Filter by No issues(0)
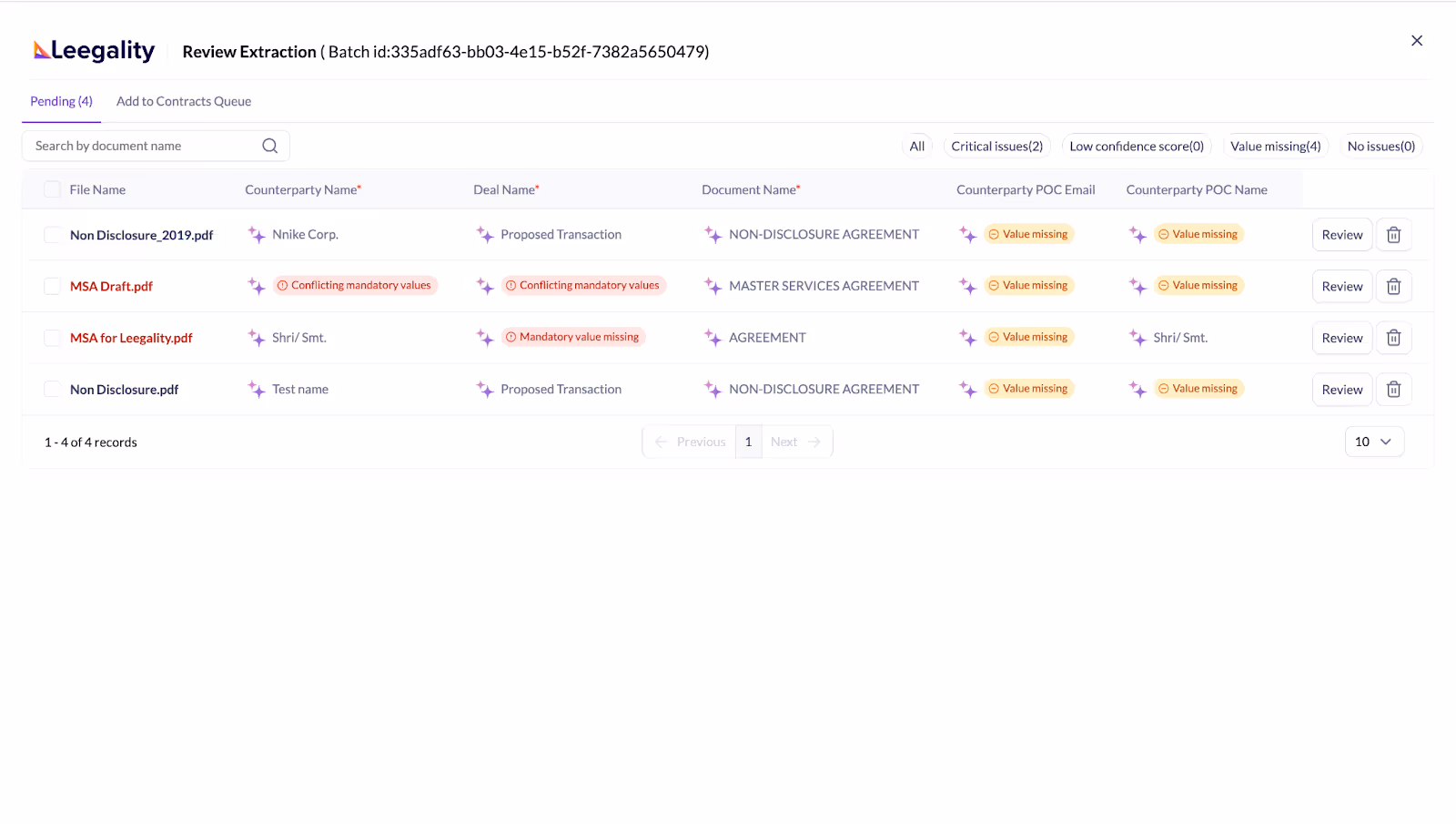 pos(1381,146)
